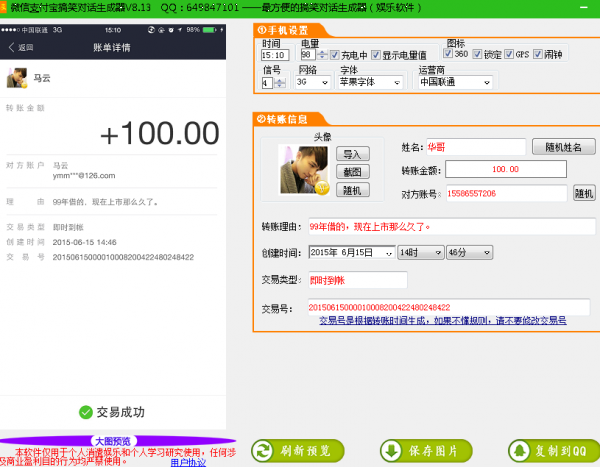Image resolution: width=600 pixels, height=467 pixels.
Task: Open the creation date 2015年6月15日 picker
Action: [x=351, y=253]
